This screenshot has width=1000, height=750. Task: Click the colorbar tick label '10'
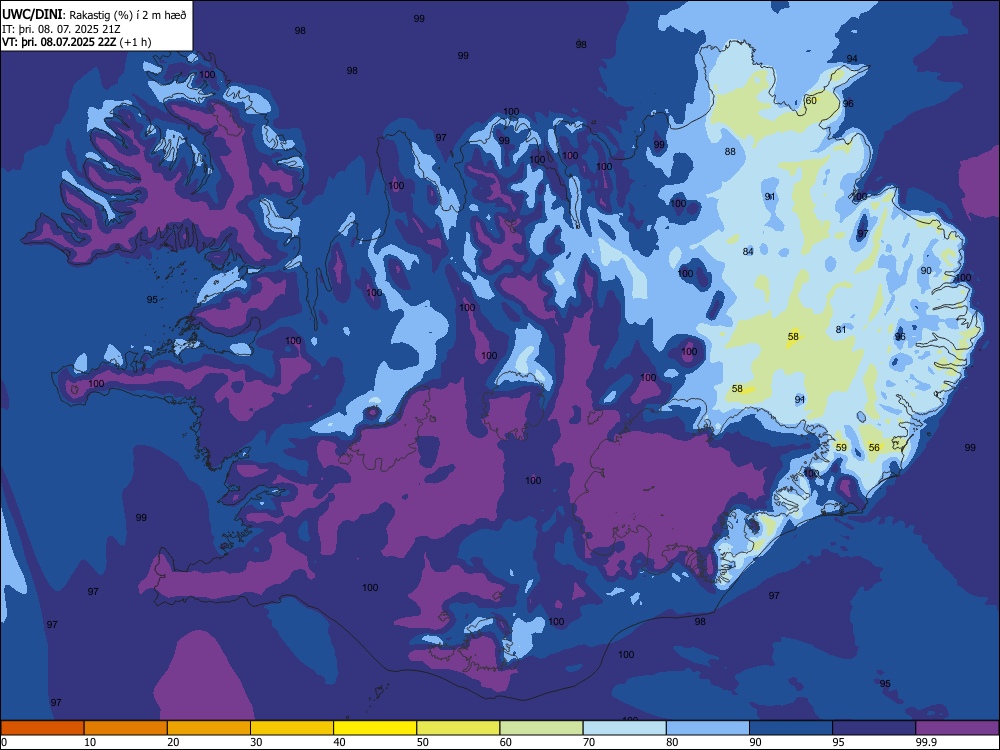point(90,742)
